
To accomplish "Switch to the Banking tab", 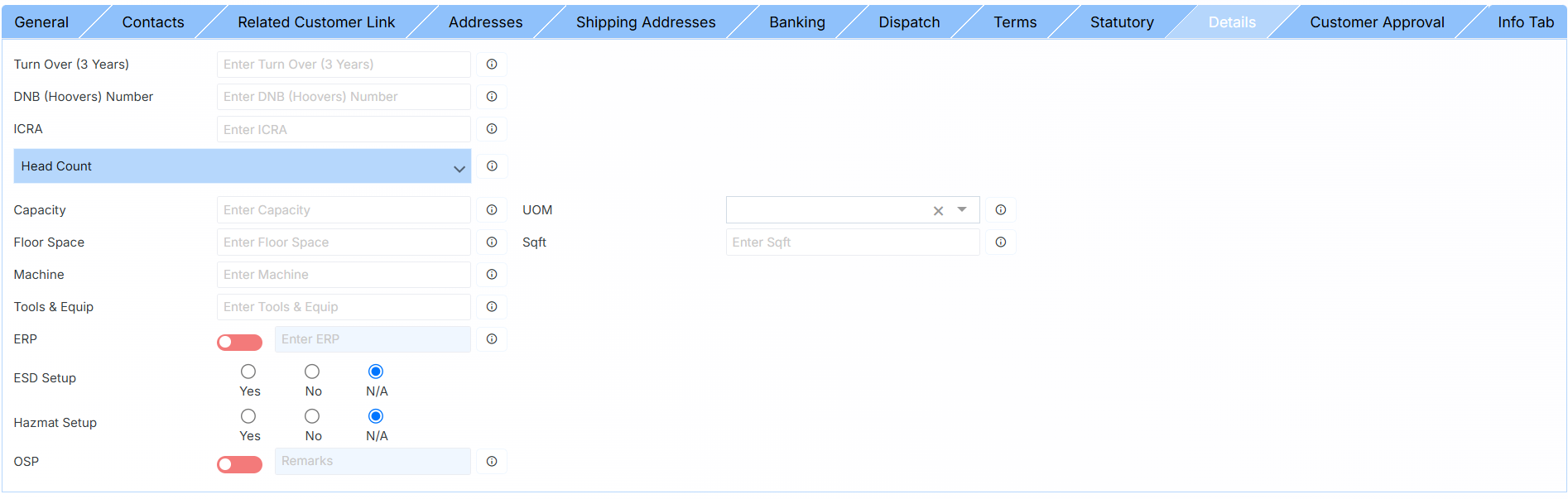I will pos(796,22).
